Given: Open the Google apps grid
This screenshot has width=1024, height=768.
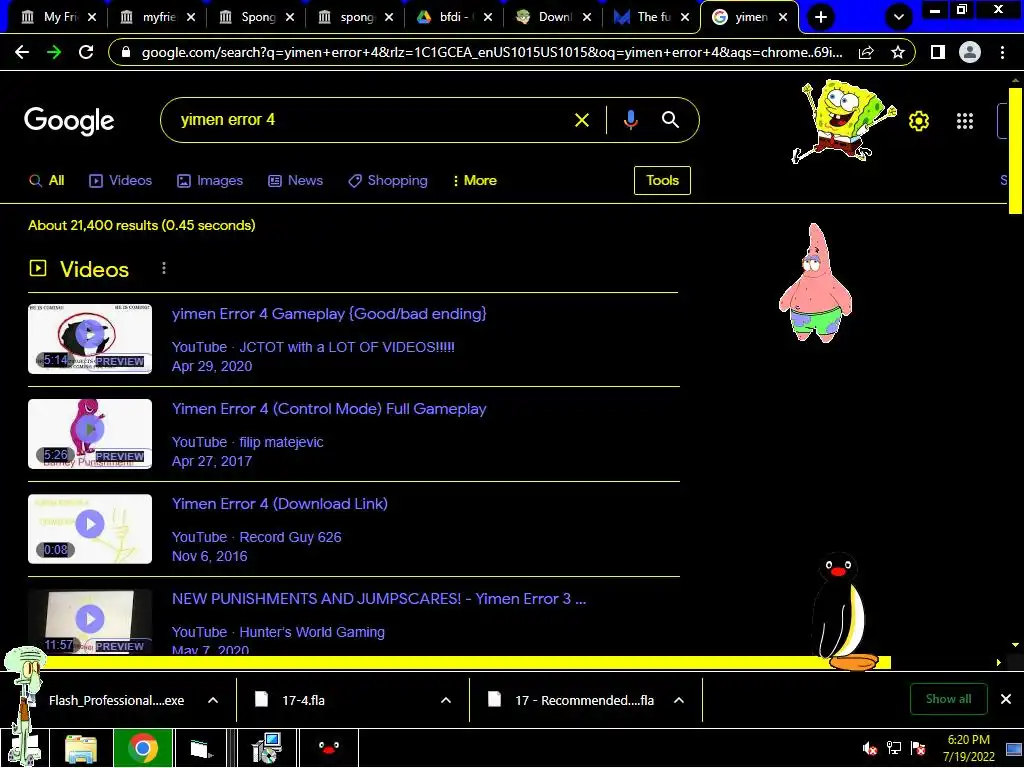Looking at the screenshot, I should (x=965, y=121).
